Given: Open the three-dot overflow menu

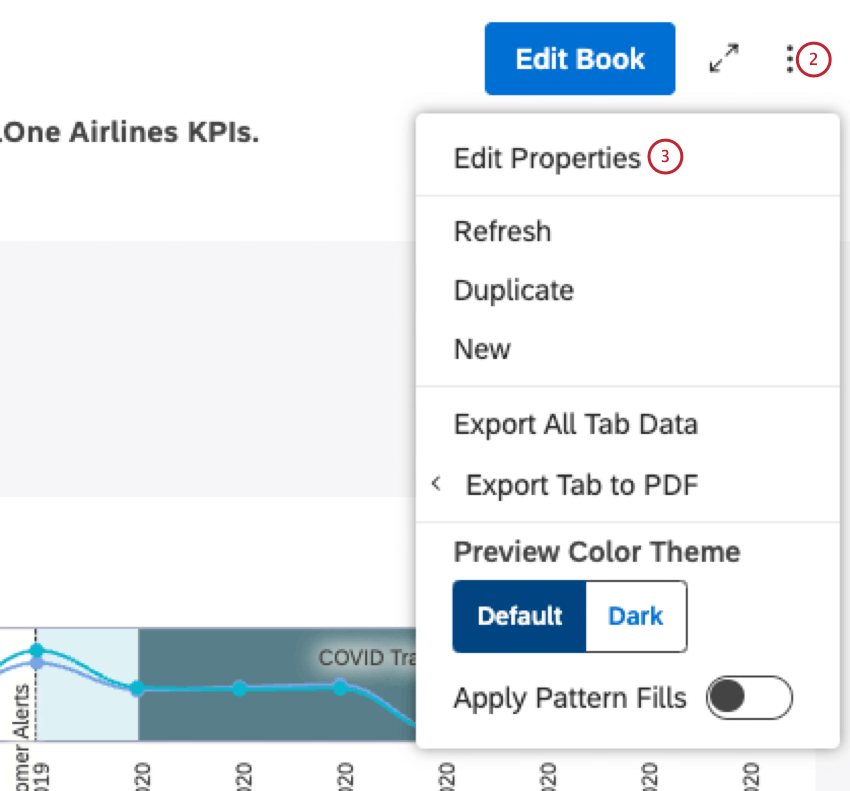Looking at the screenshot, I should click(795, 60).
